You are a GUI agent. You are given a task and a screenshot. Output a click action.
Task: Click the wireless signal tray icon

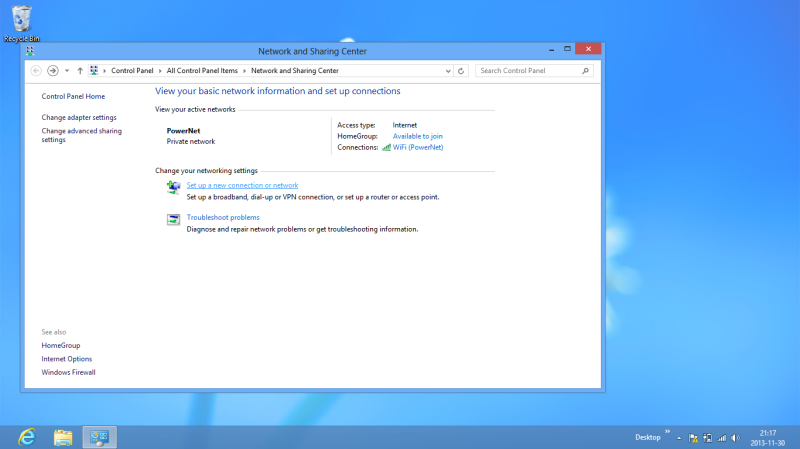722,438
